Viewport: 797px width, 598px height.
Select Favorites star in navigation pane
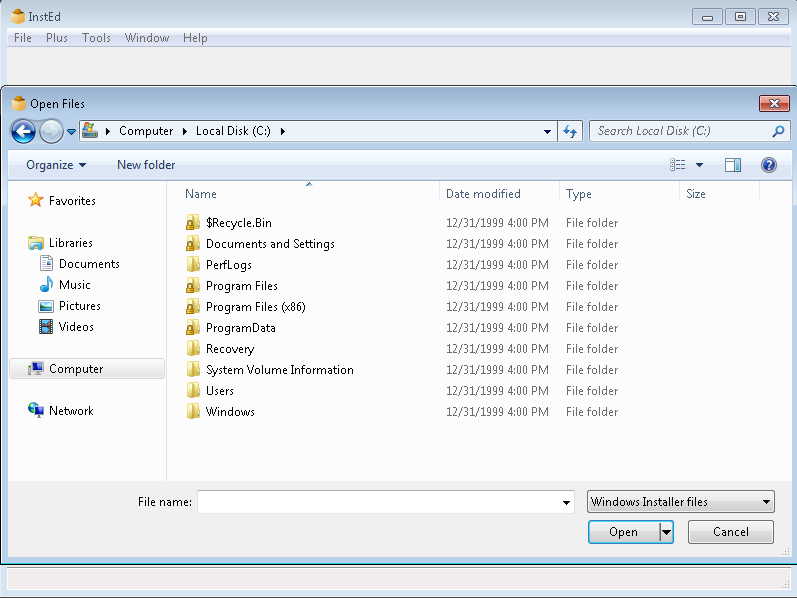36,200
